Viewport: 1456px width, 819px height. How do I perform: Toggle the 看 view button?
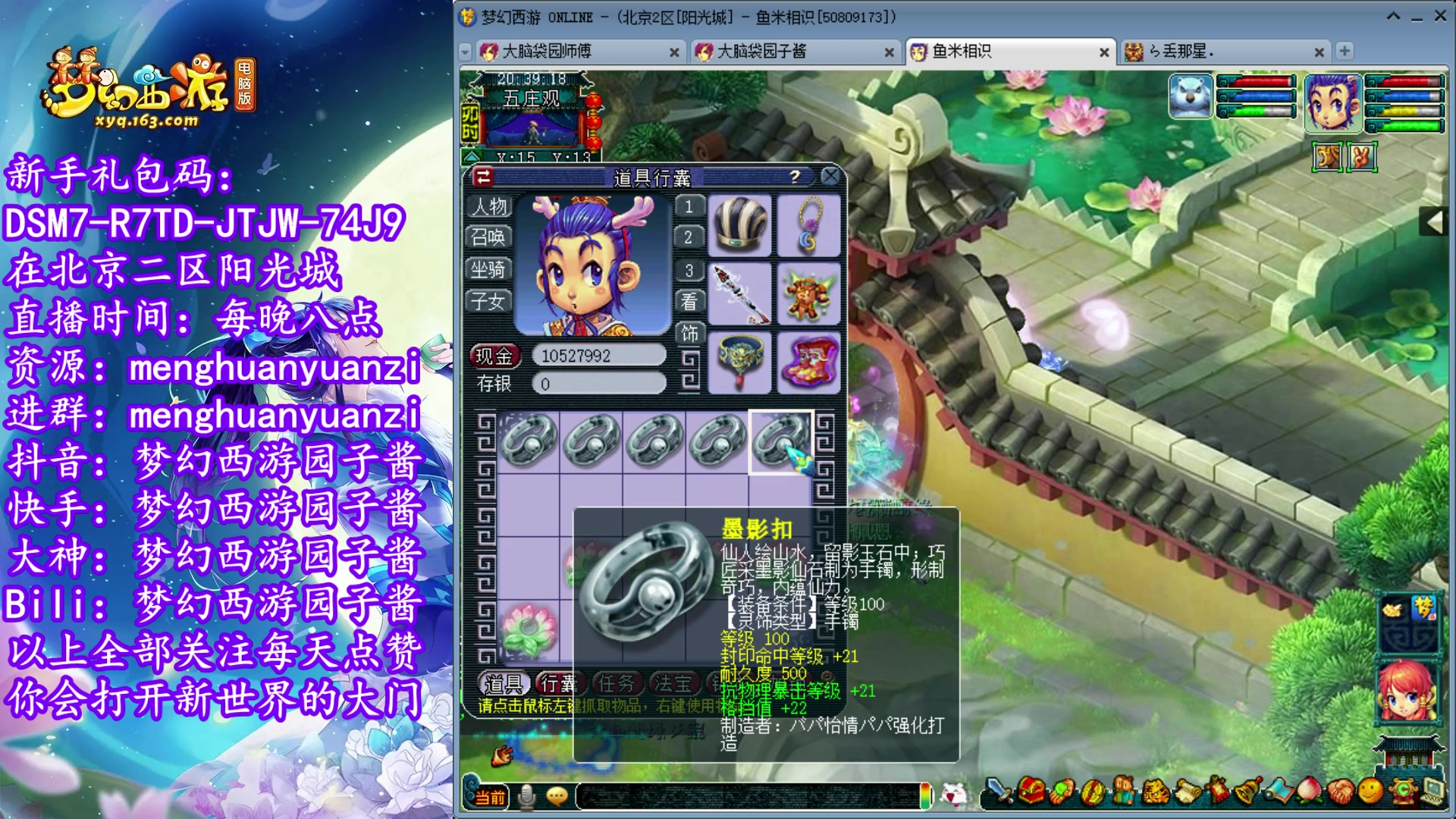689,301
